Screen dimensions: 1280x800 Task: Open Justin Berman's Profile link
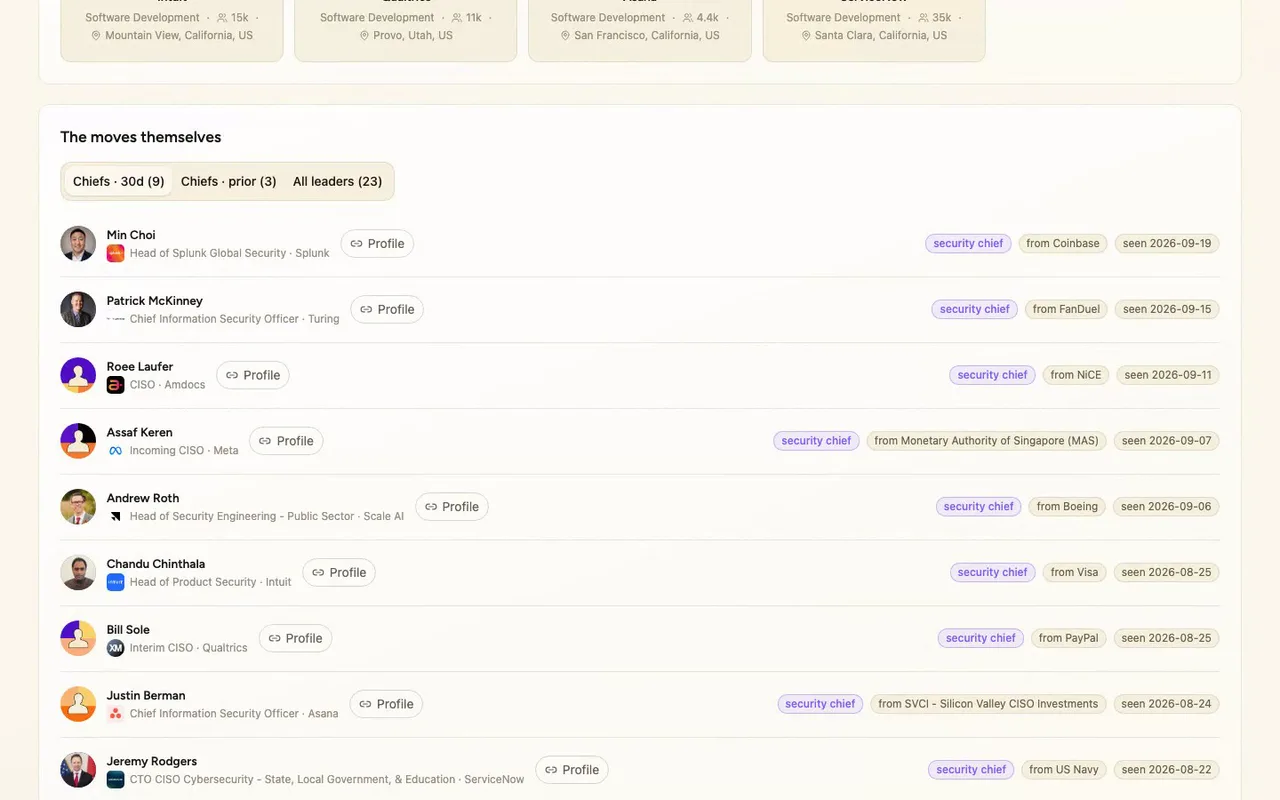click(386, 704)
